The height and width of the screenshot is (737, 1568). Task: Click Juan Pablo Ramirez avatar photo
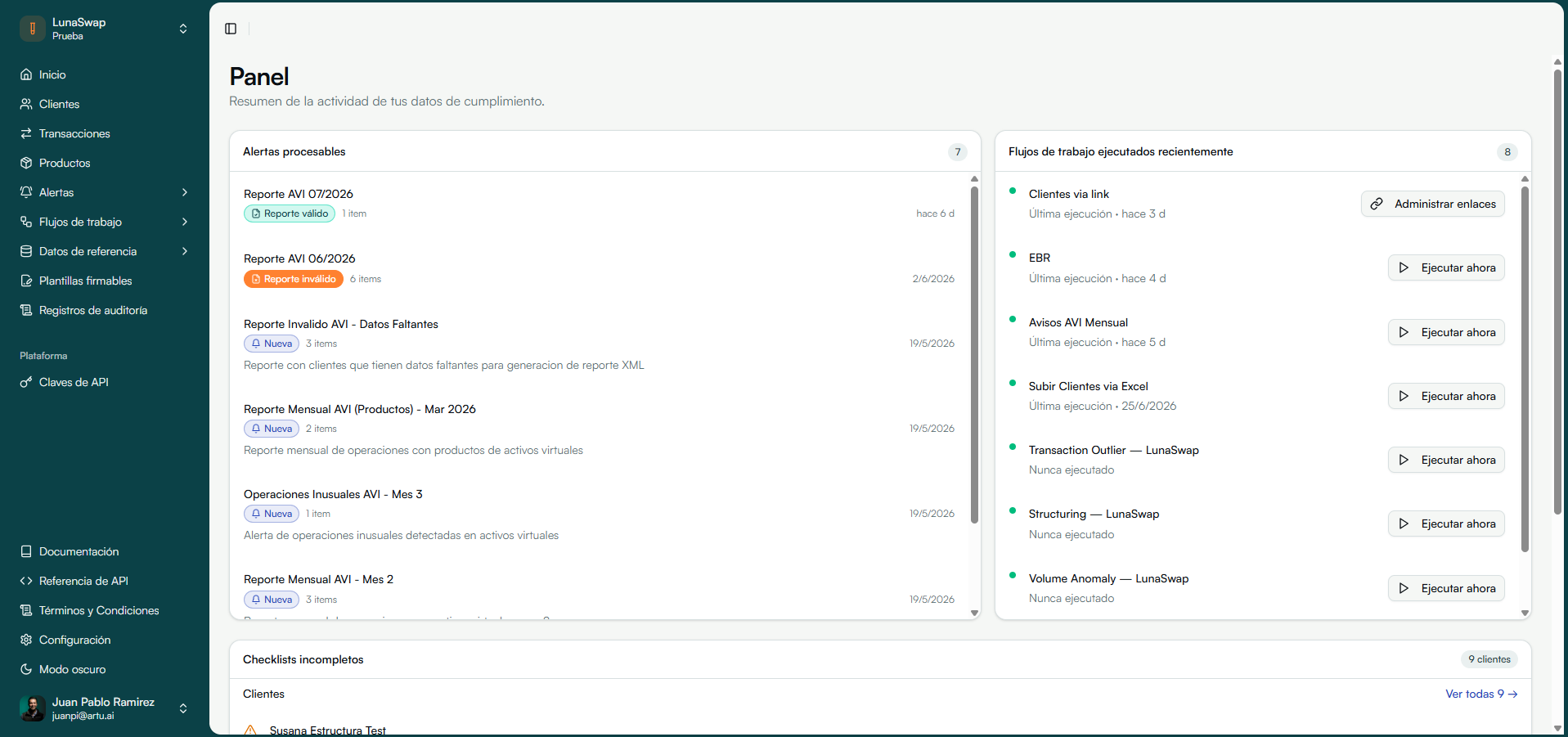(x=33, y=708)
